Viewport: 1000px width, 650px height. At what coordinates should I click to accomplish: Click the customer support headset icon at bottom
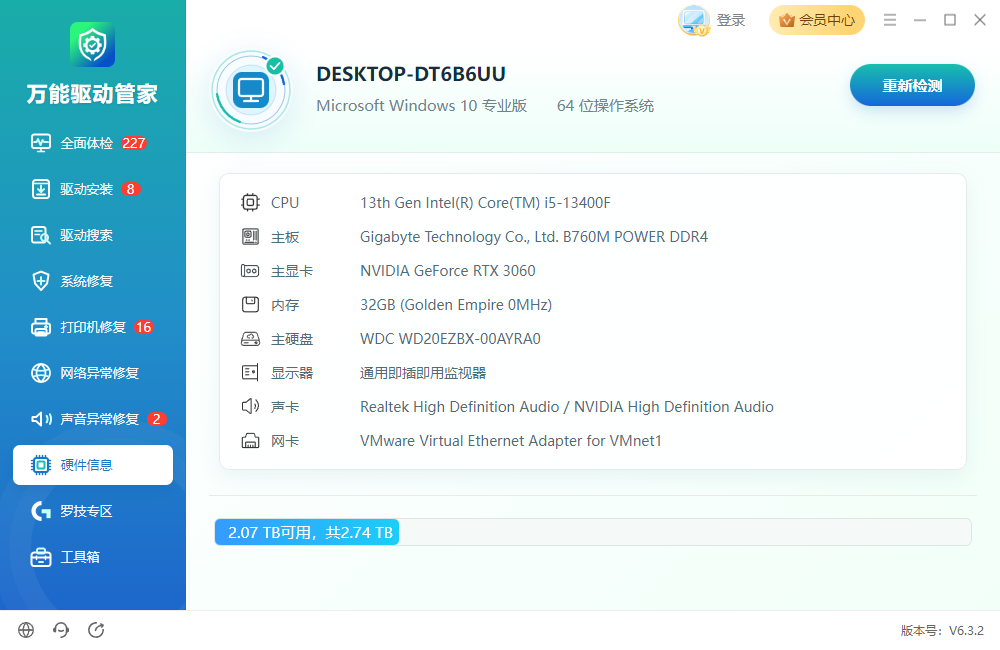coord(61,630)
